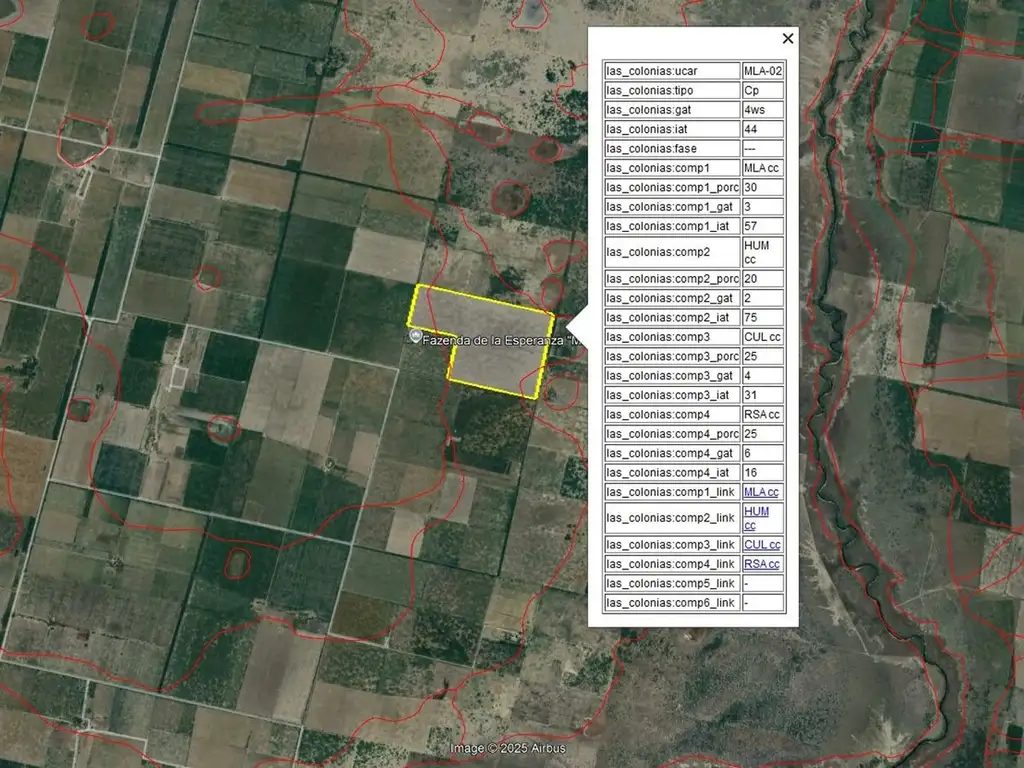Click the Fazenda de la Esperanza place marker
The image size is (1024, 768).
(415, 338)
